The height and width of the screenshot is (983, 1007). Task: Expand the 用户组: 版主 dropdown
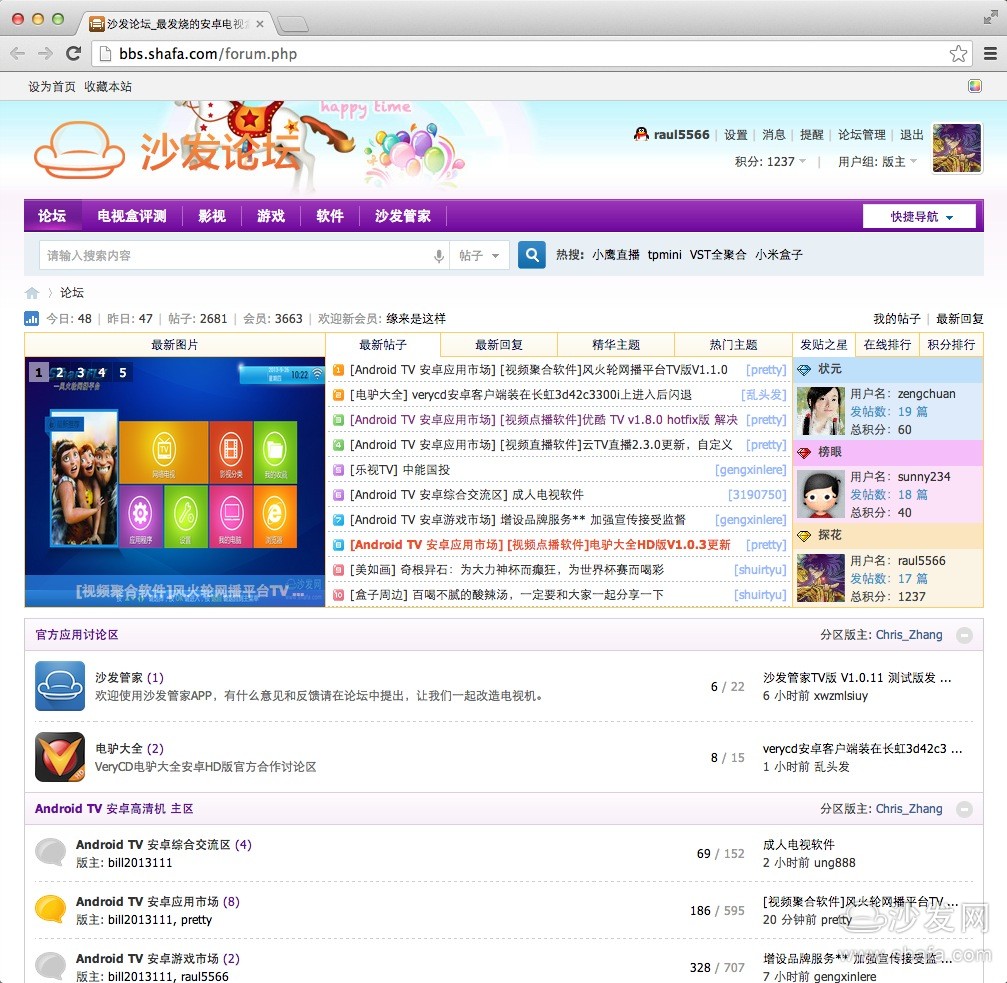pyautogui.click(x=877, y=162)
